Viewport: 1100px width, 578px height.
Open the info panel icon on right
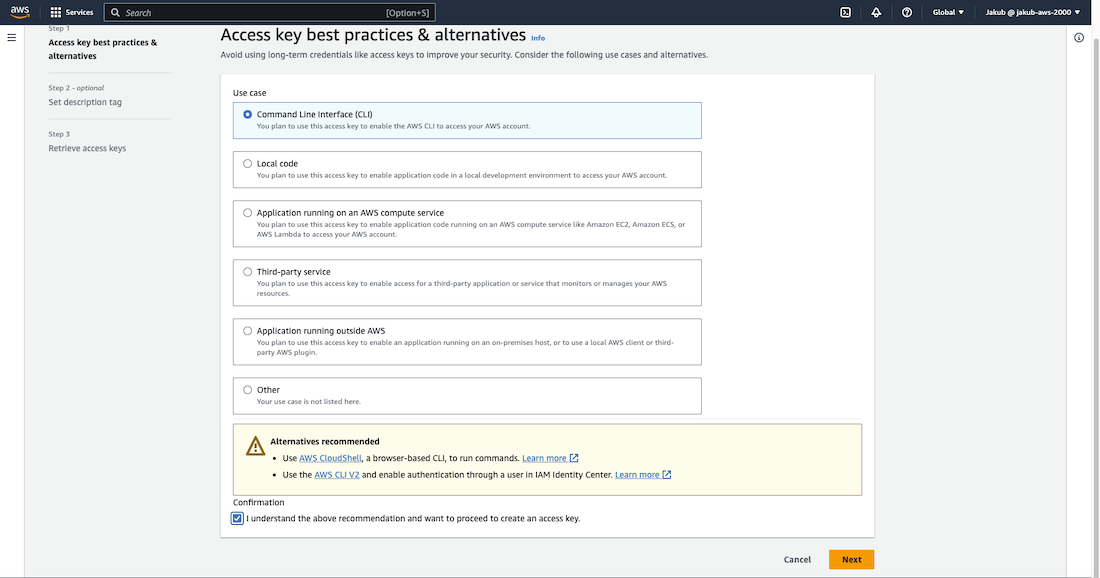[x=1079, y=38]
